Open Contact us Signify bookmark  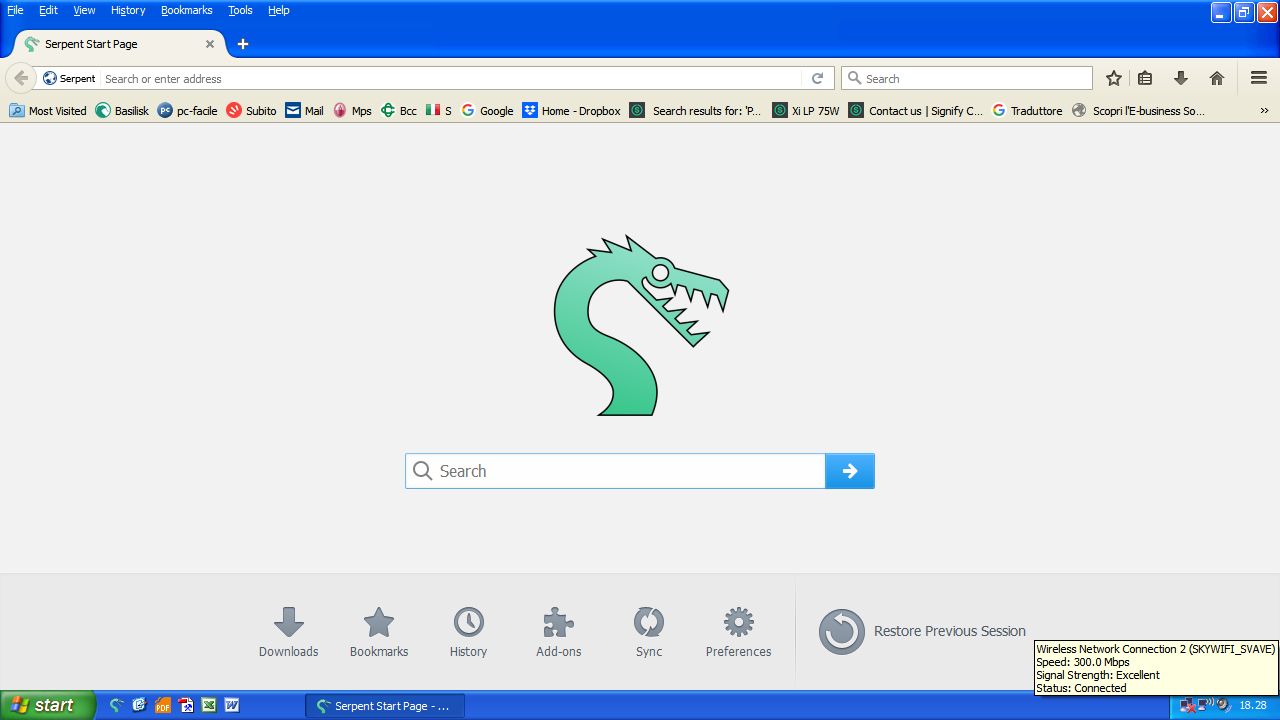(916, 111)
